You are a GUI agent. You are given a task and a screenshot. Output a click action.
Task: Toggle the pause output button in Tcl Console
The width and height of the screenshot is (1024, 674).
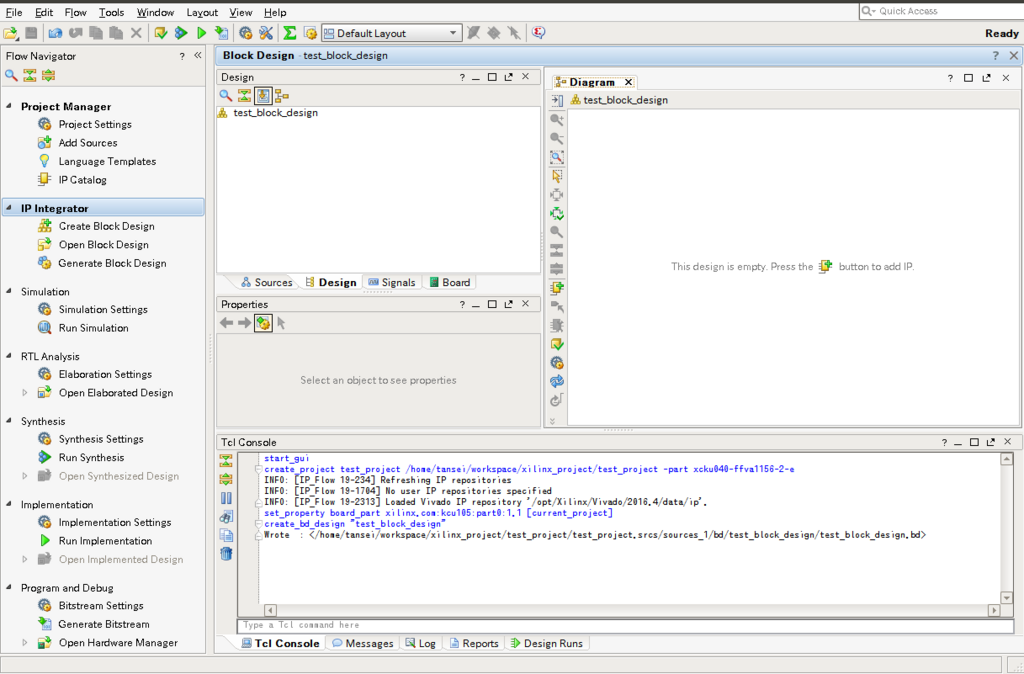click(x=226, y=498)
